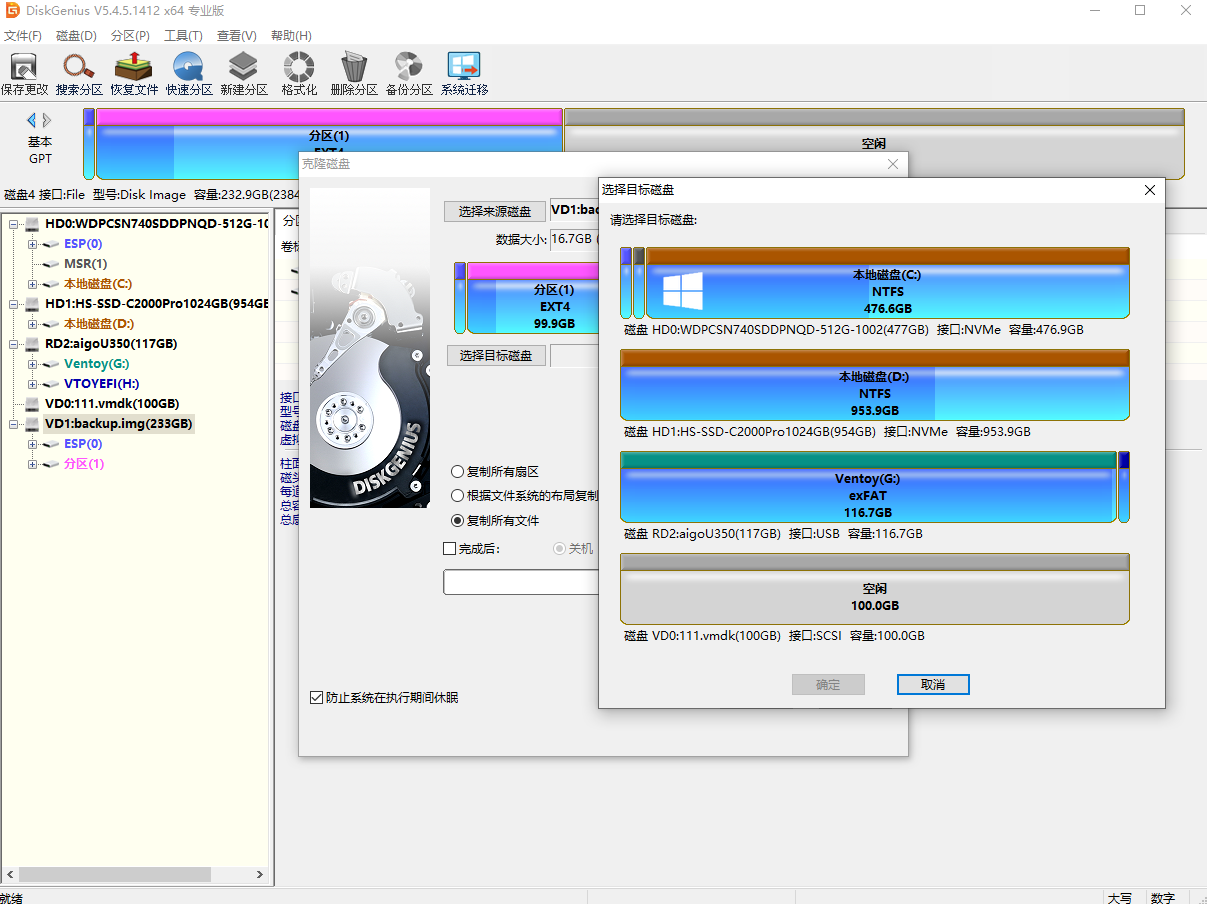Screen dimensions: 1207x904
Task: Expand 分区(1) under VD1 in tree
Action: pos(33,464)
